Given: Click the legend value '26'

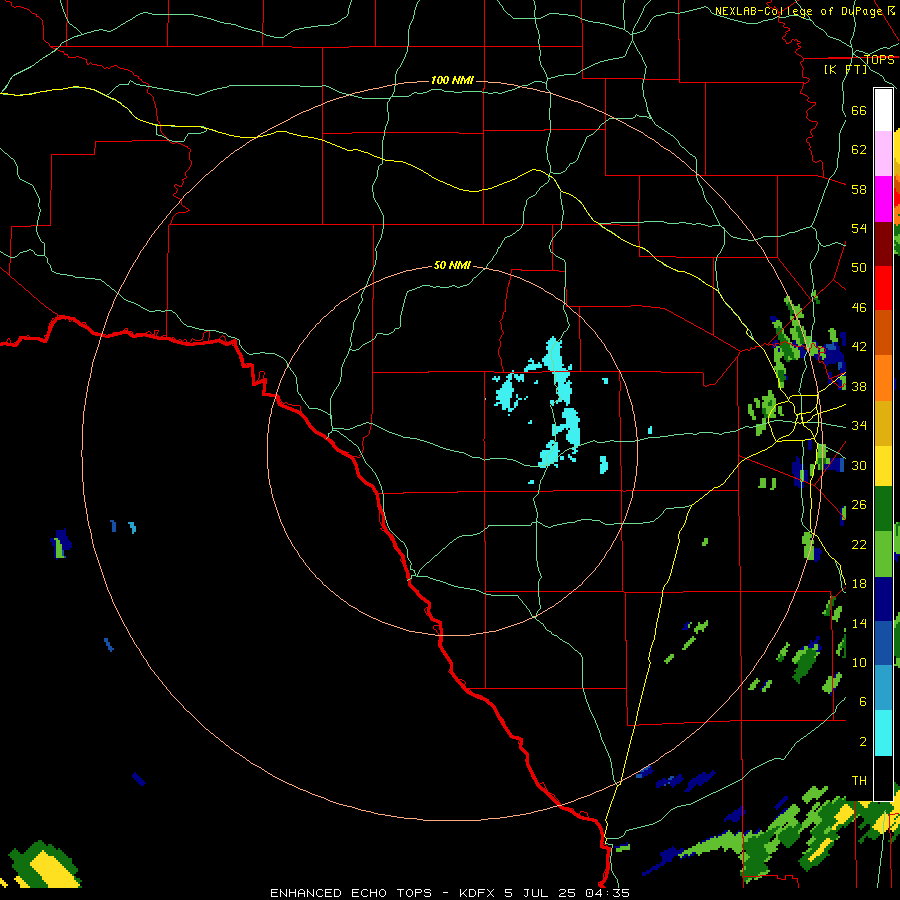Looking at the screenshot, I should pyautogui.click(x=859, y=505).
